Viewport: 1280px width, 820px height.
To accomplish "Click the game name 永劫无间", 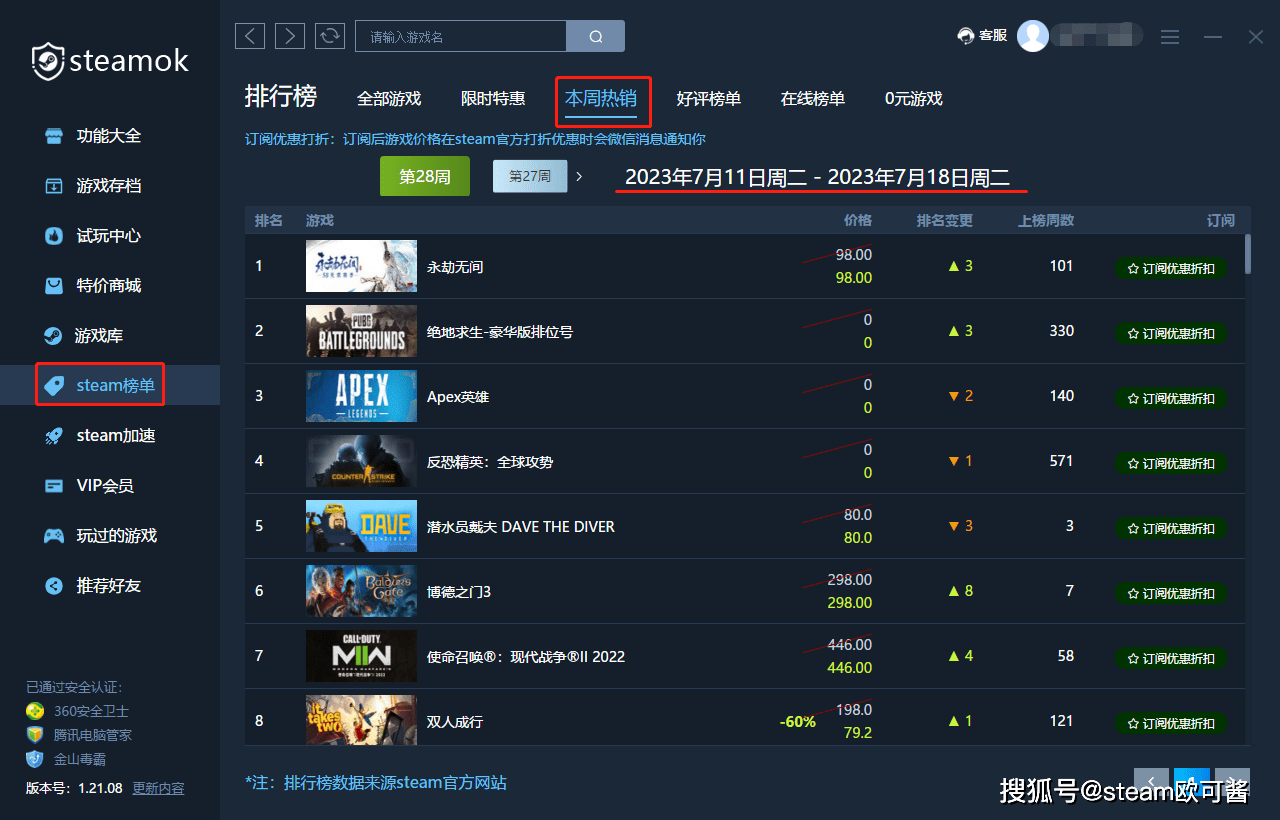I will (455, 267).
